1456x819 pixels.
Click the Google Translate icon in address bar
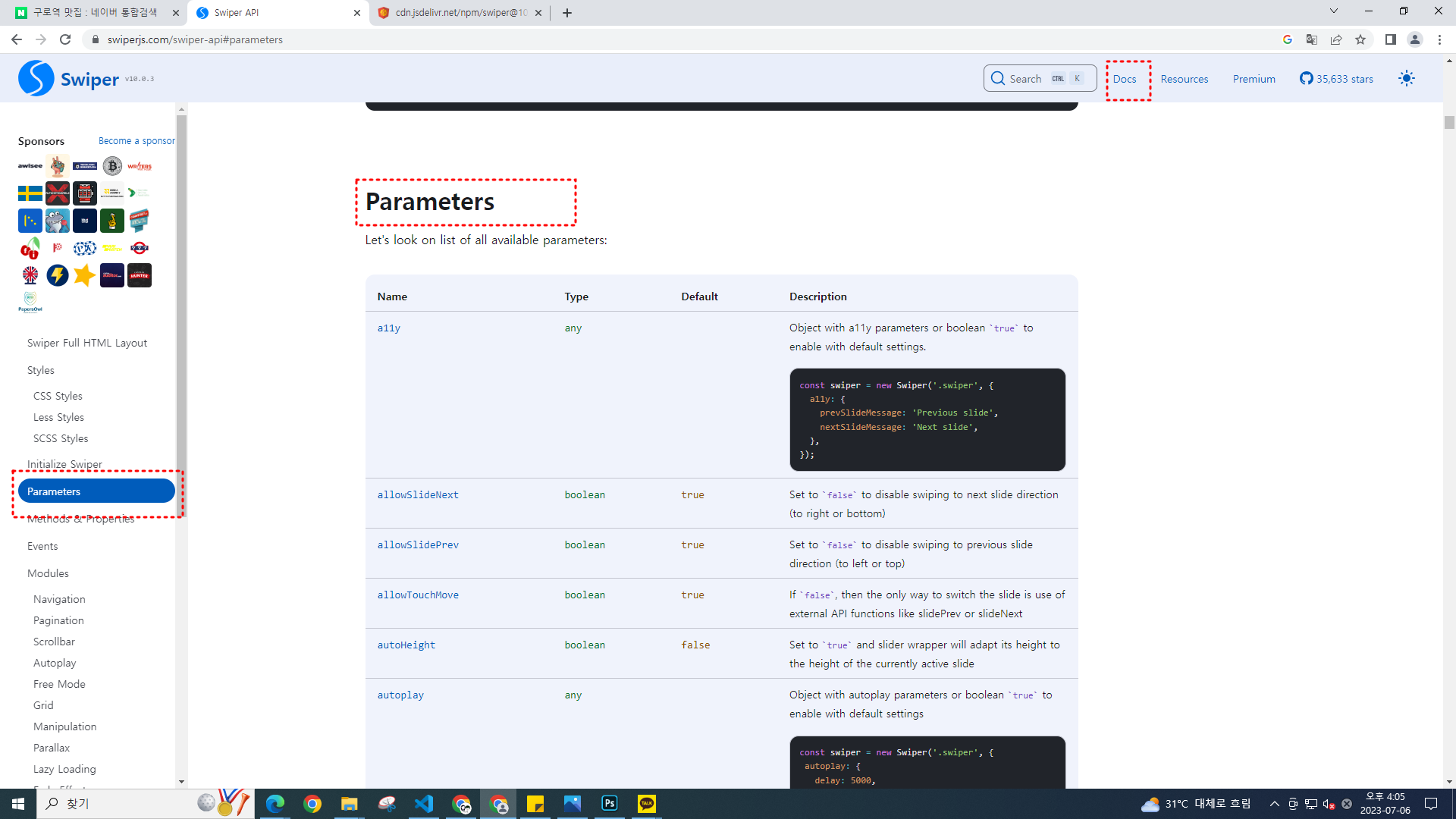click(1311, 39)
